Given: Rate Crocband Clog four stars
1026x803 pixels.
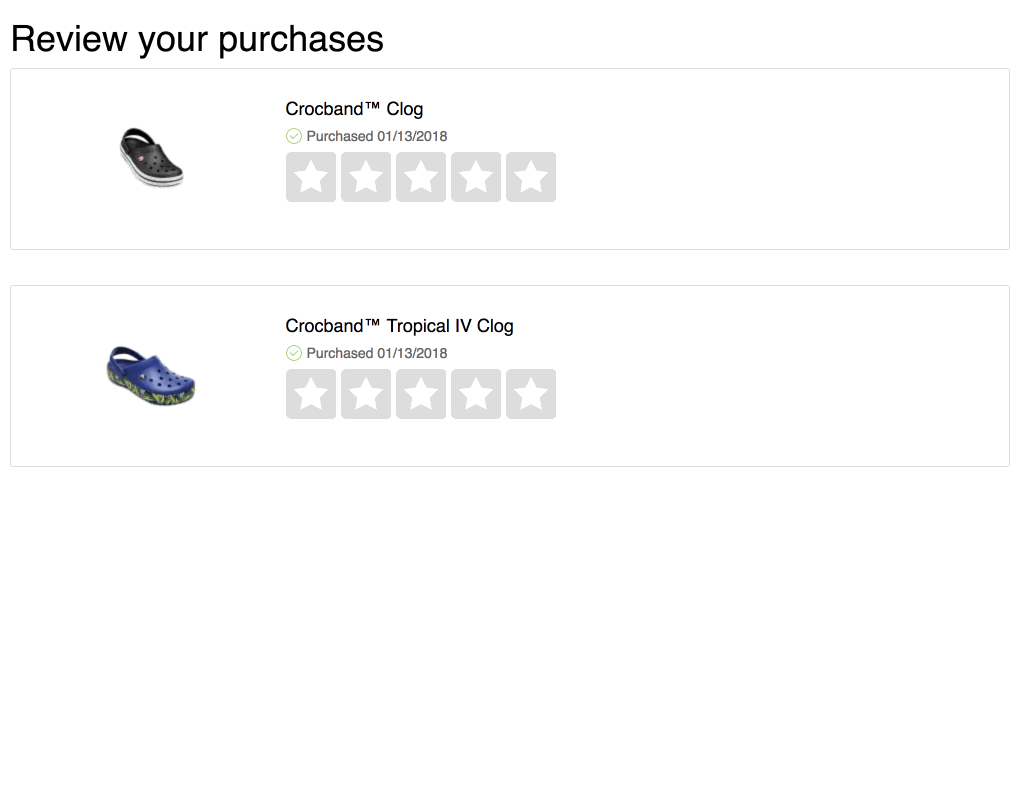Looking at the screenshot, I should pyautogui.click(x=476, y=177).
